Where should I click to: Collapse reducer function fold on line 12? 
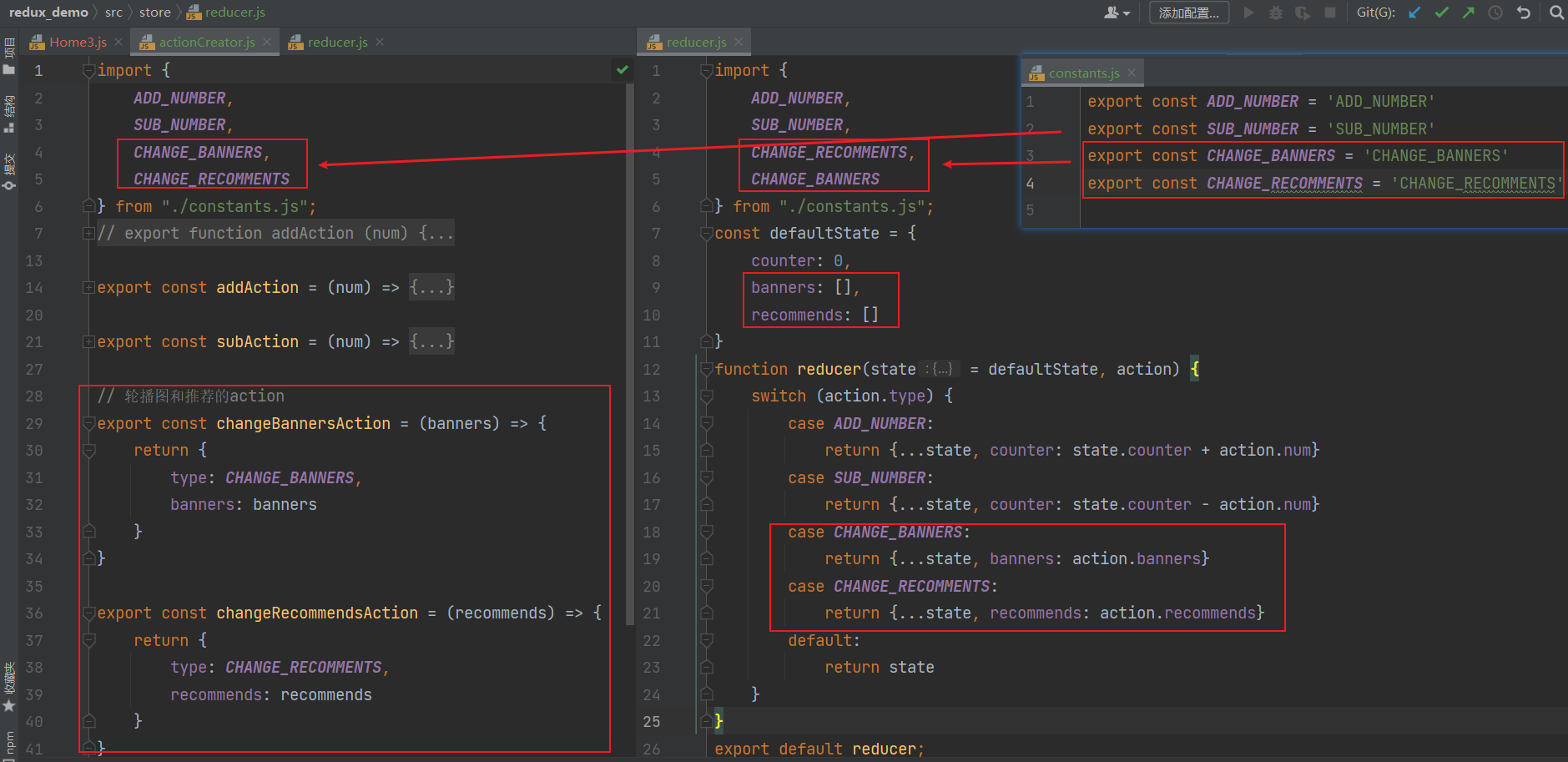click(706, 370)
